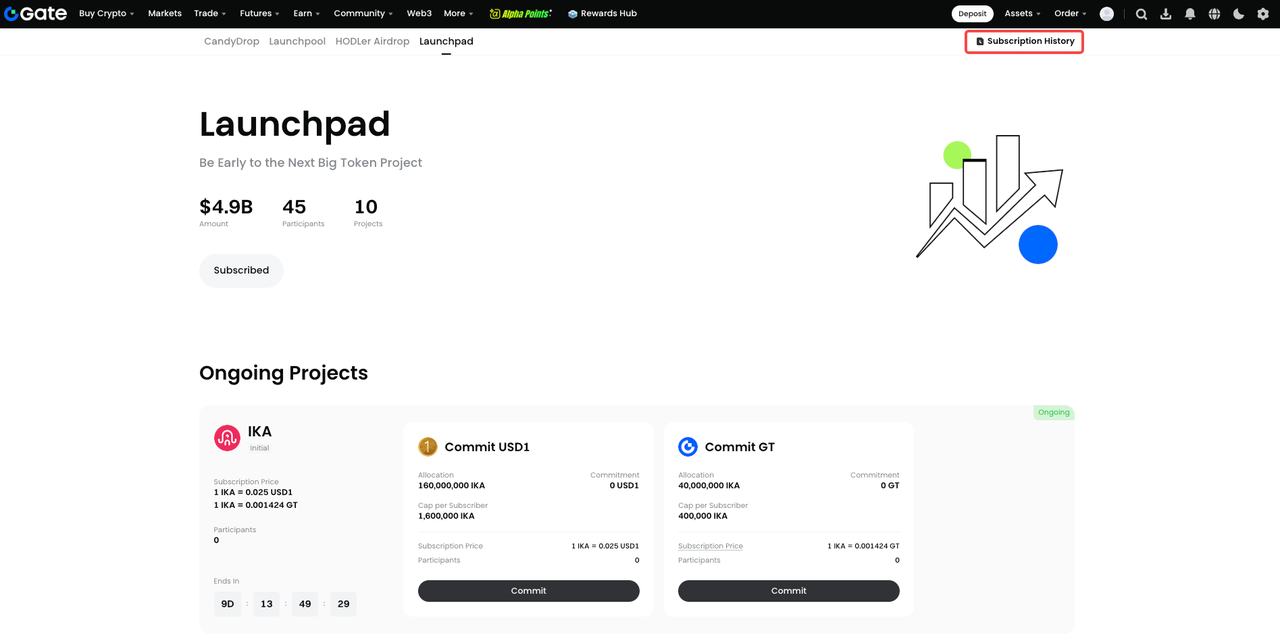
Task: Click the IKA project logo
Action: 227,438
